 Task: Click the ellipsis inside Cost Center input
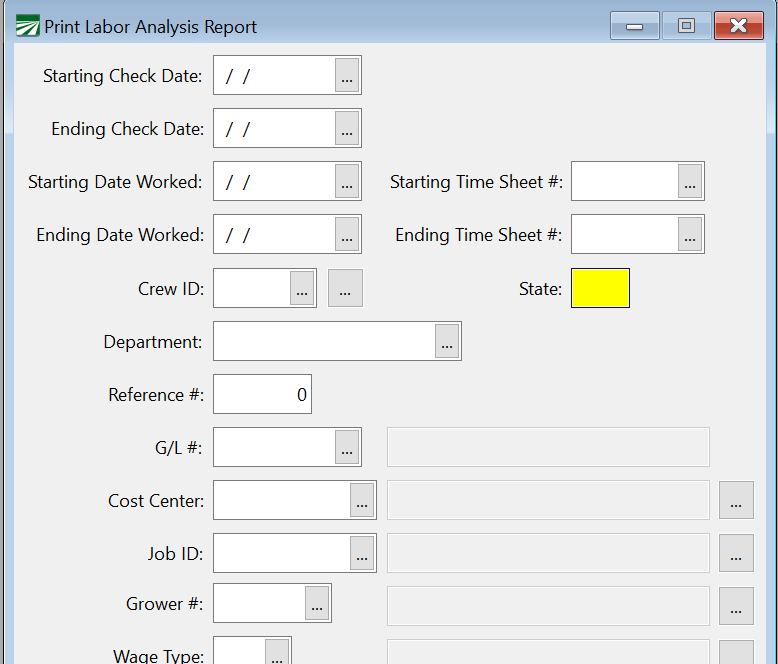362,500
